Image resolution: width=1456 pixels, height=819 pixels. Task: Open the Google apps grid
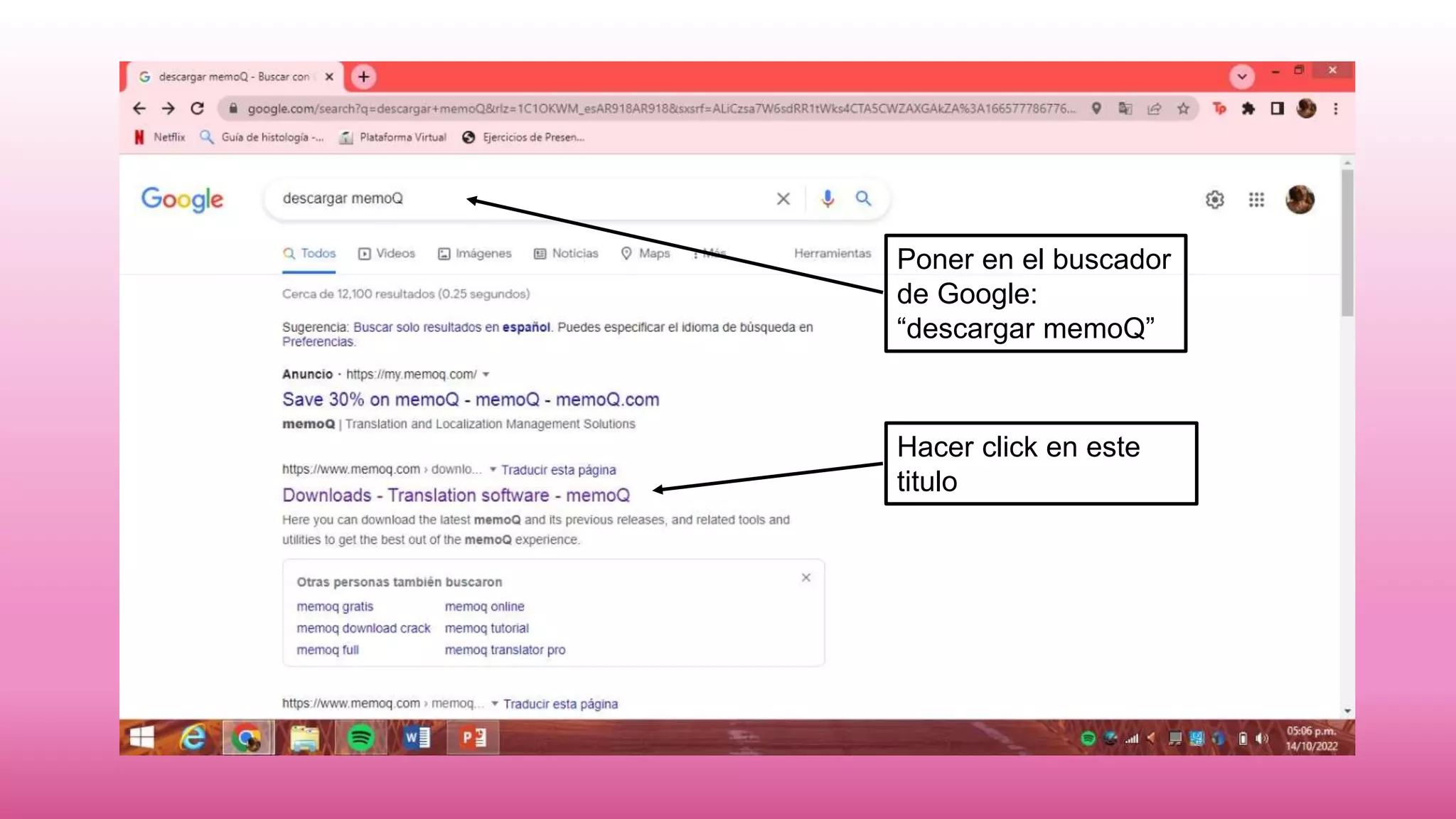tap(1256, 200)
